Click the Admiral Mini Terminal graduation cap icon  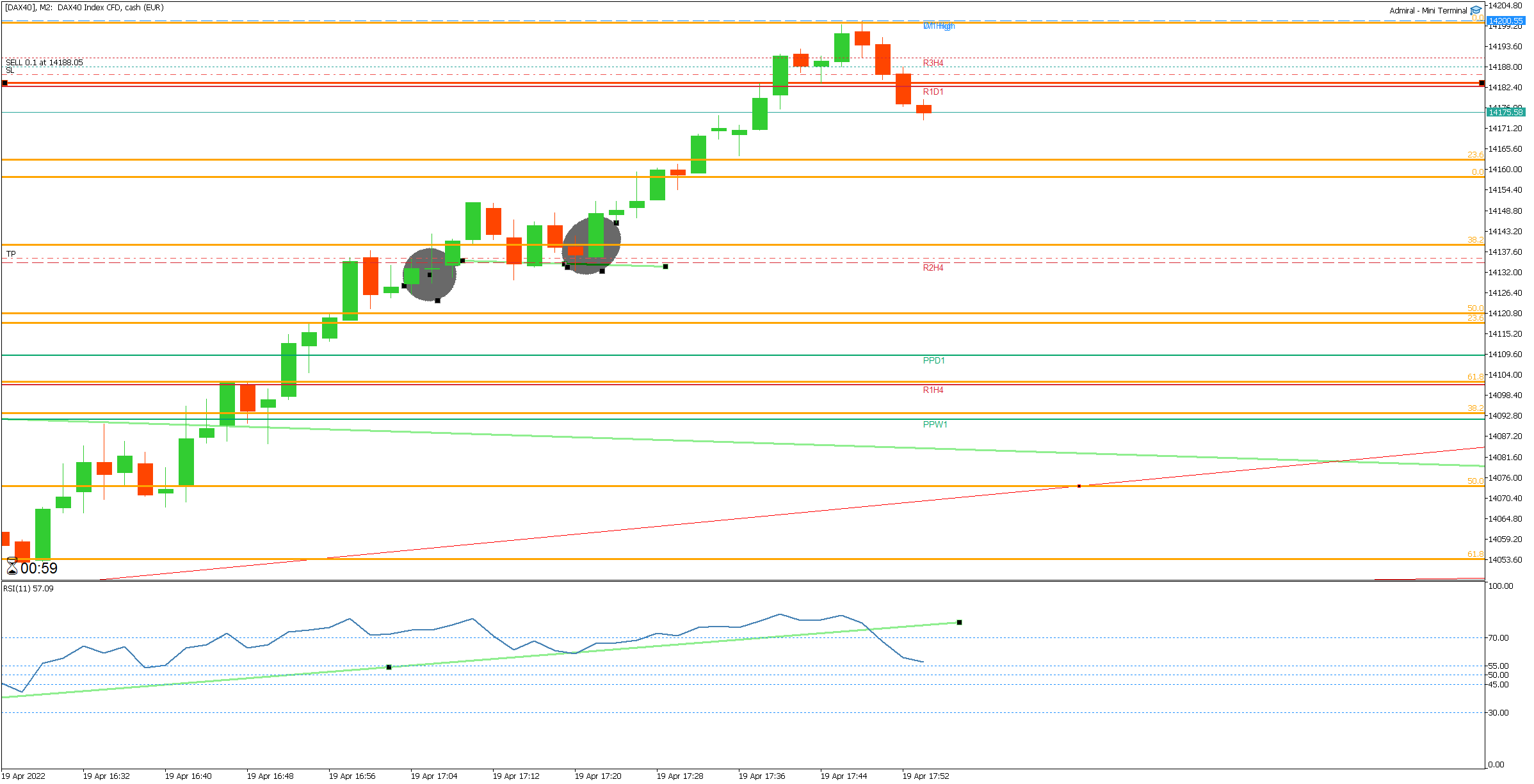tap(1476, 10)
